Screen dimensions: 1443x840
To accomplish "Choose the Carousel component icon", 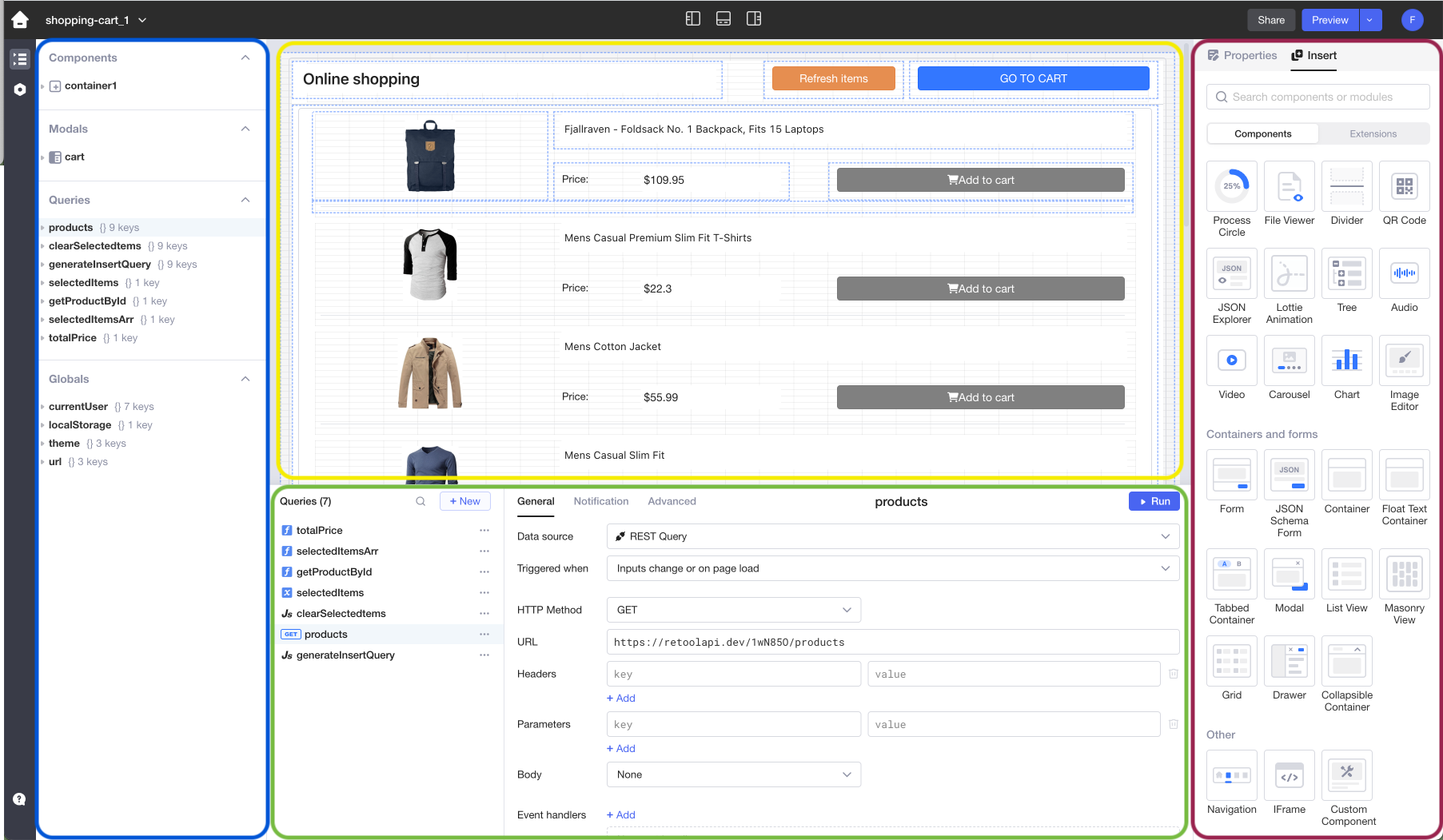I will pos(1289,361).
